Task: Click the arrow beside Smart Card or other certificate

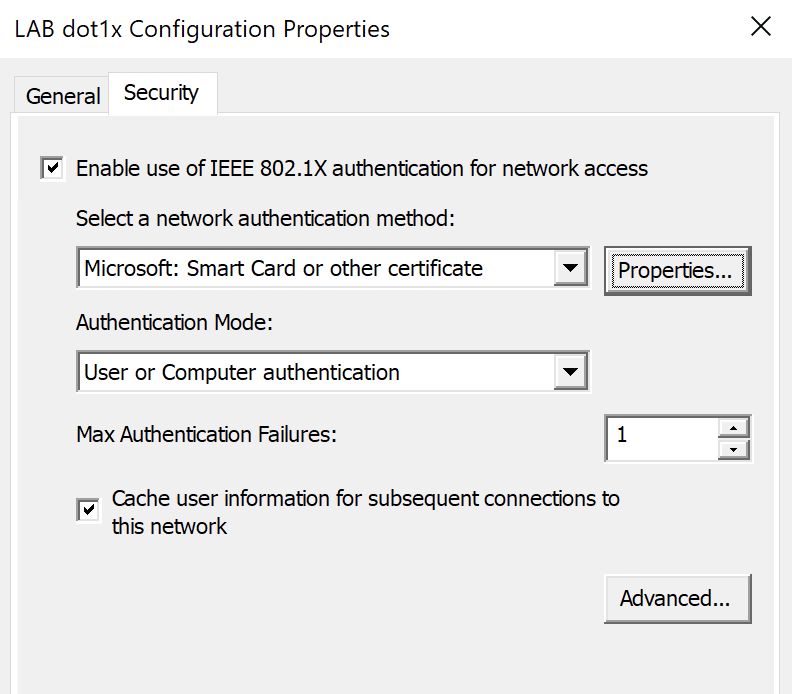Action: click(570, 269)
